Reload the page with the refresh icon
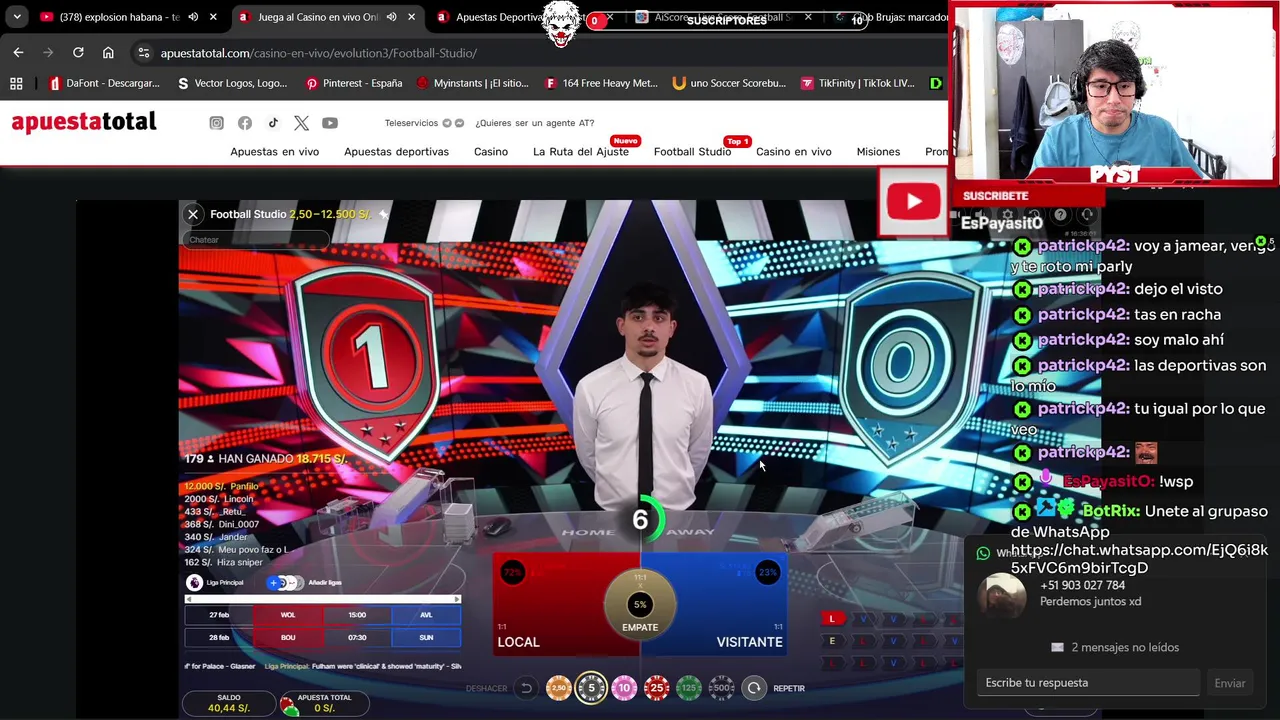Image resolution: width=1280 pixels, height=720 pixels. click(78, 52)
